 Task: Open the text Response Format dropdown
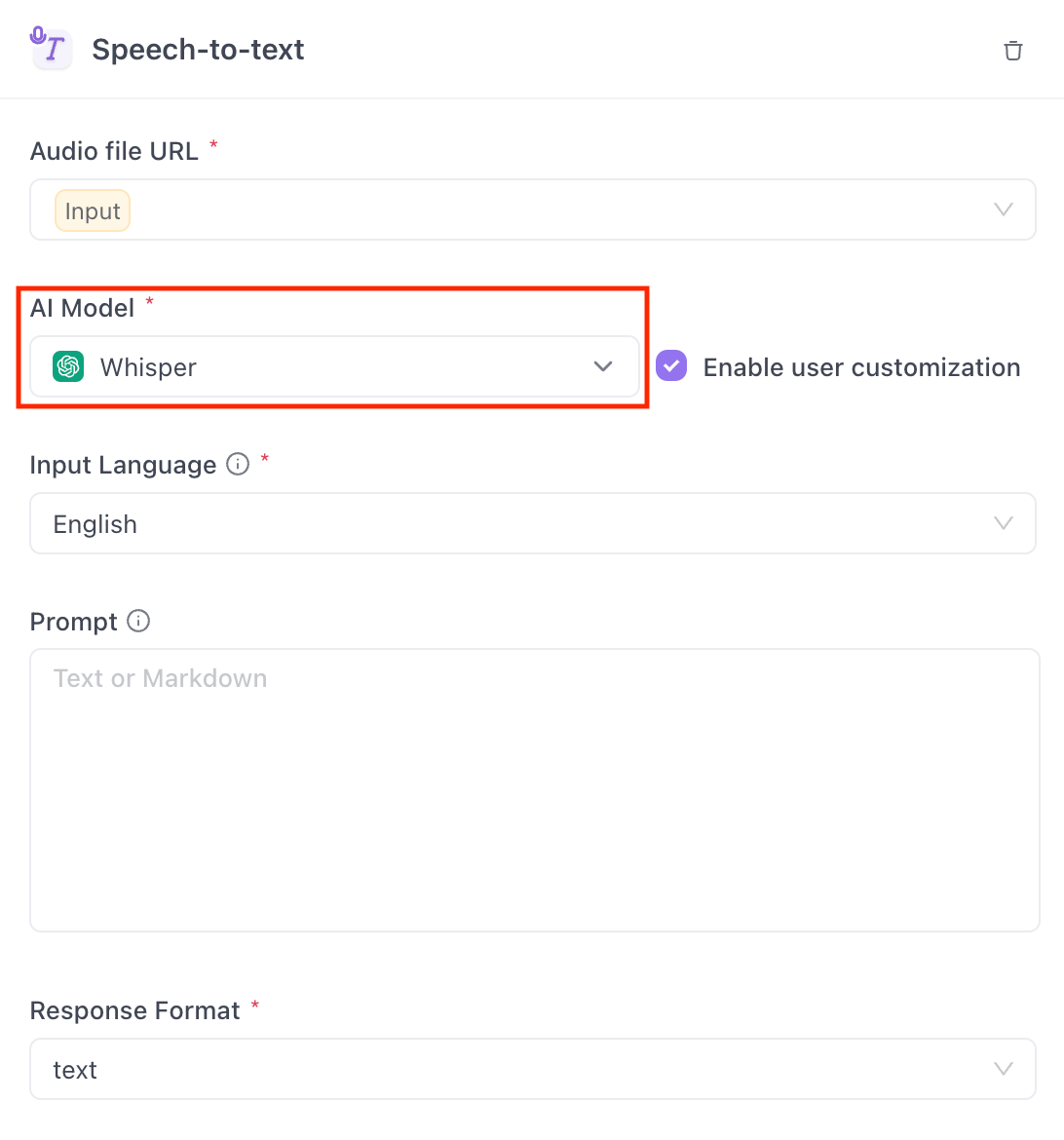click(533, 1069)
